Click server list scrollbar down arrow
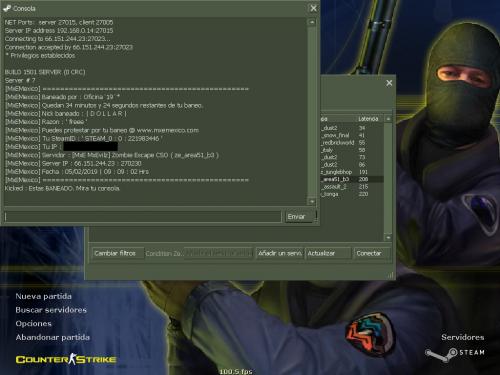The width and height of the screenshot is (500, 375). pos(388,237)
